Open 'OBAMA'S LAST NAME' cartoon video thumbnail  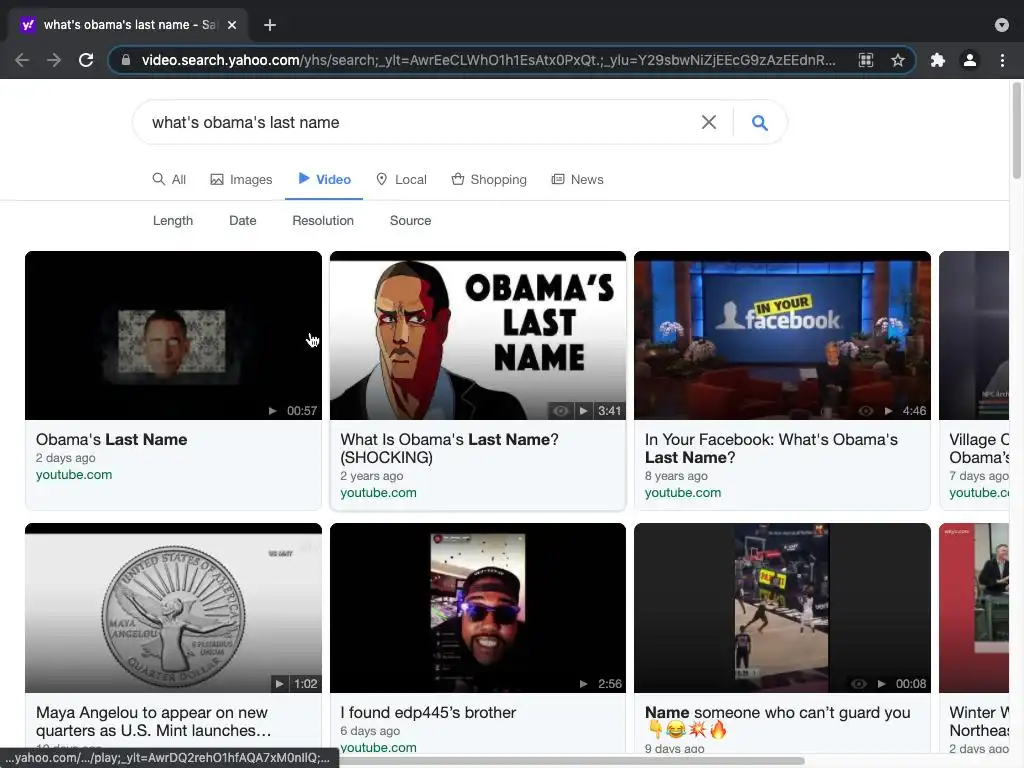(x=478, y=335)
